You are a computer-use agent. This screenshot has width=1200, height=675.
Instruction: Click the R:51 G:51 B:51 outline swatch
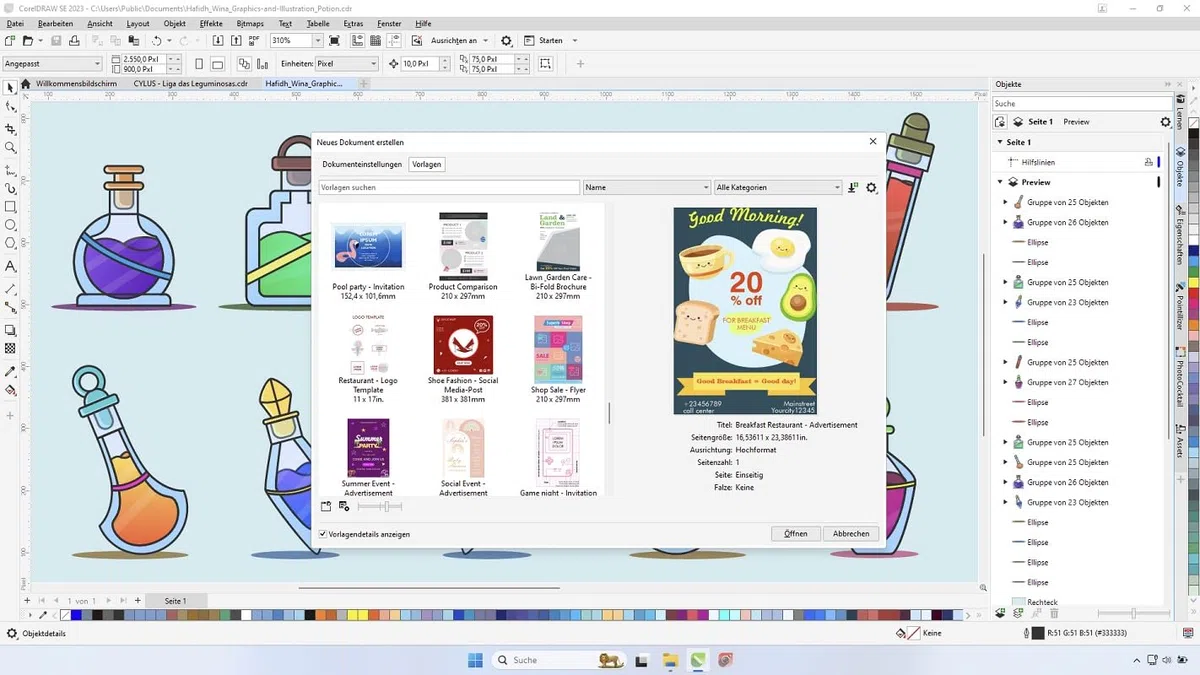[x=1037, y=633]
